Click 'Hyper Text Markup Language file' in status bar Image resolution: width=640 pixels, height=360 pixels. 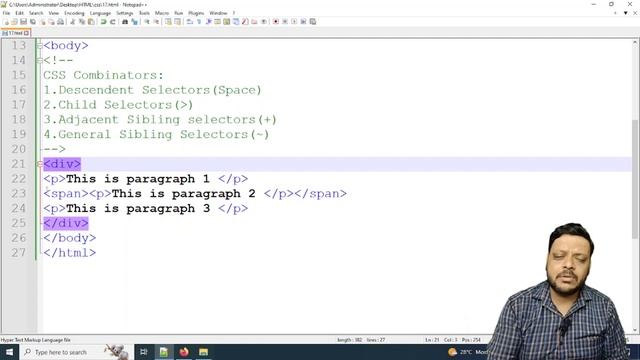[36, 340]
